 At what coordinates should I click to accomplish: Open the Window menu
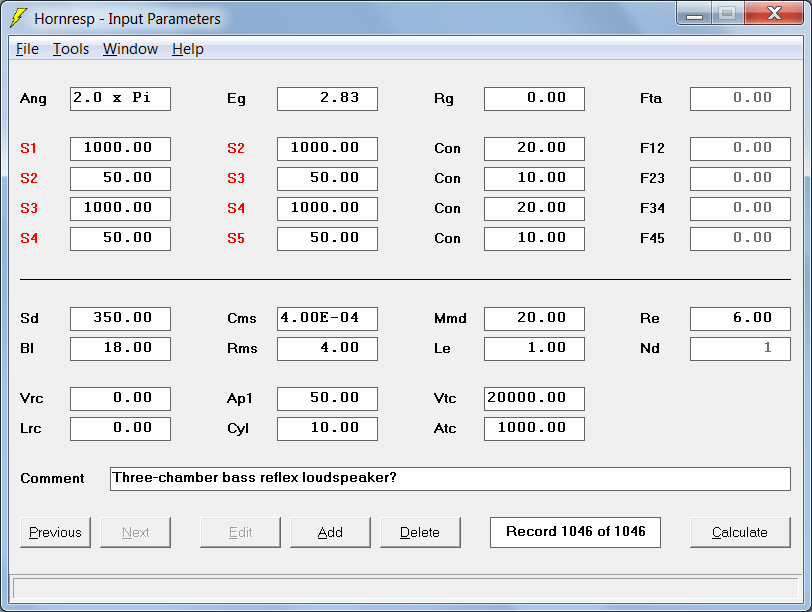[130, 49]
